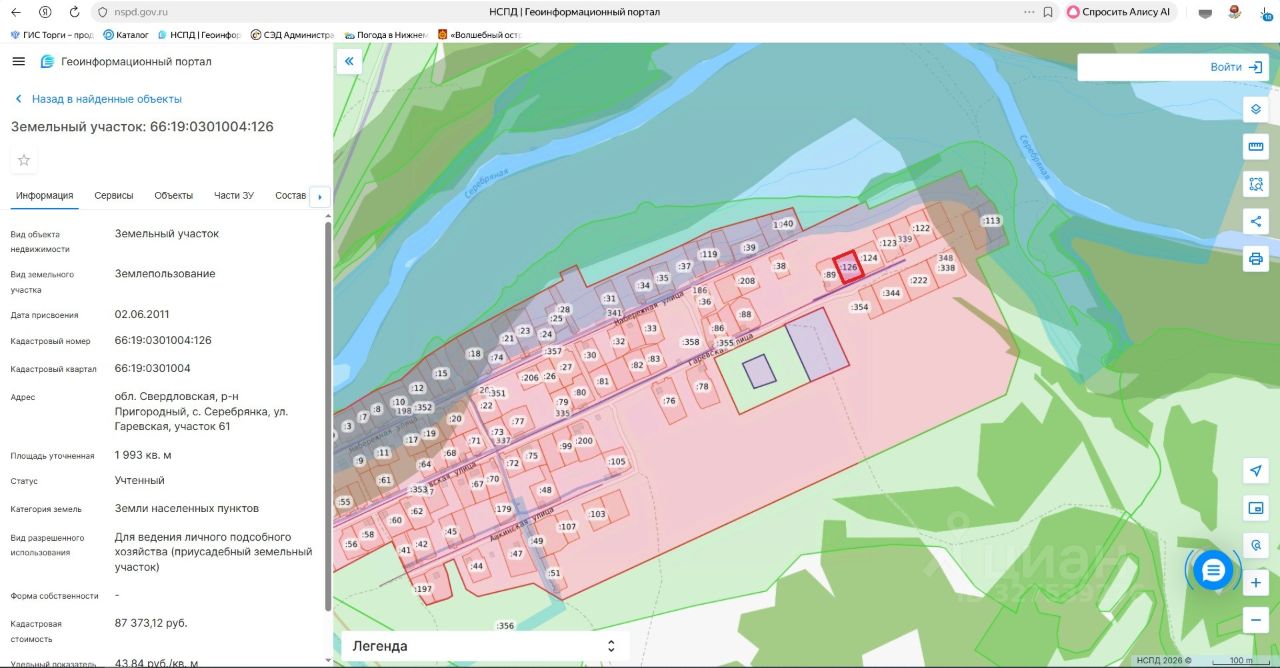The image size is (1280, 668).
Task: Select parcel :119 on the map
Action: click(x=709, y=254)
